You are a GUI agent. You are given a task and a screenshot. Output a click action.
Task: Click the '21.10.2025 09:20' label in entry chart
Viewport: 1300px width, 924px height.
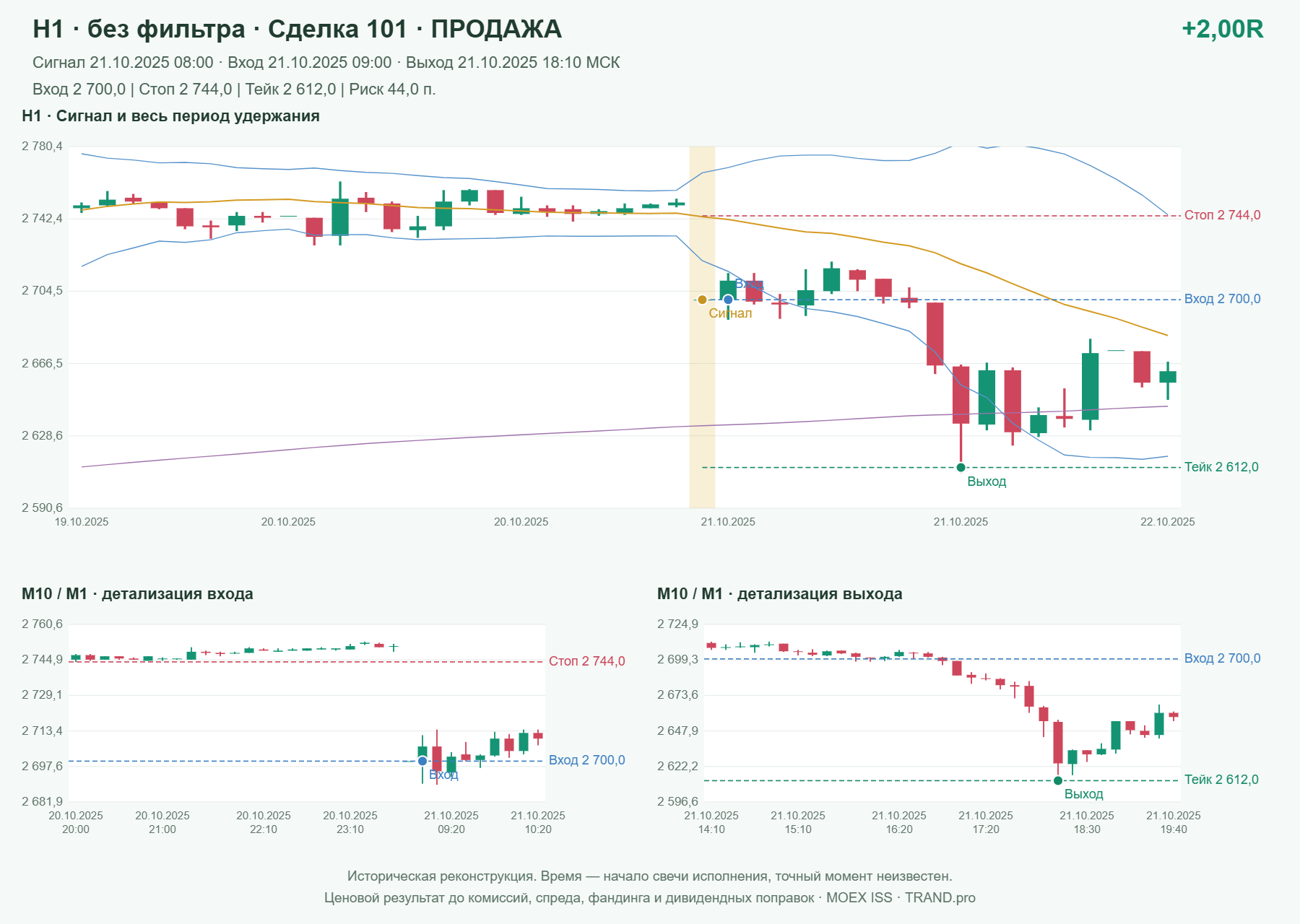(x=451, y=822)
